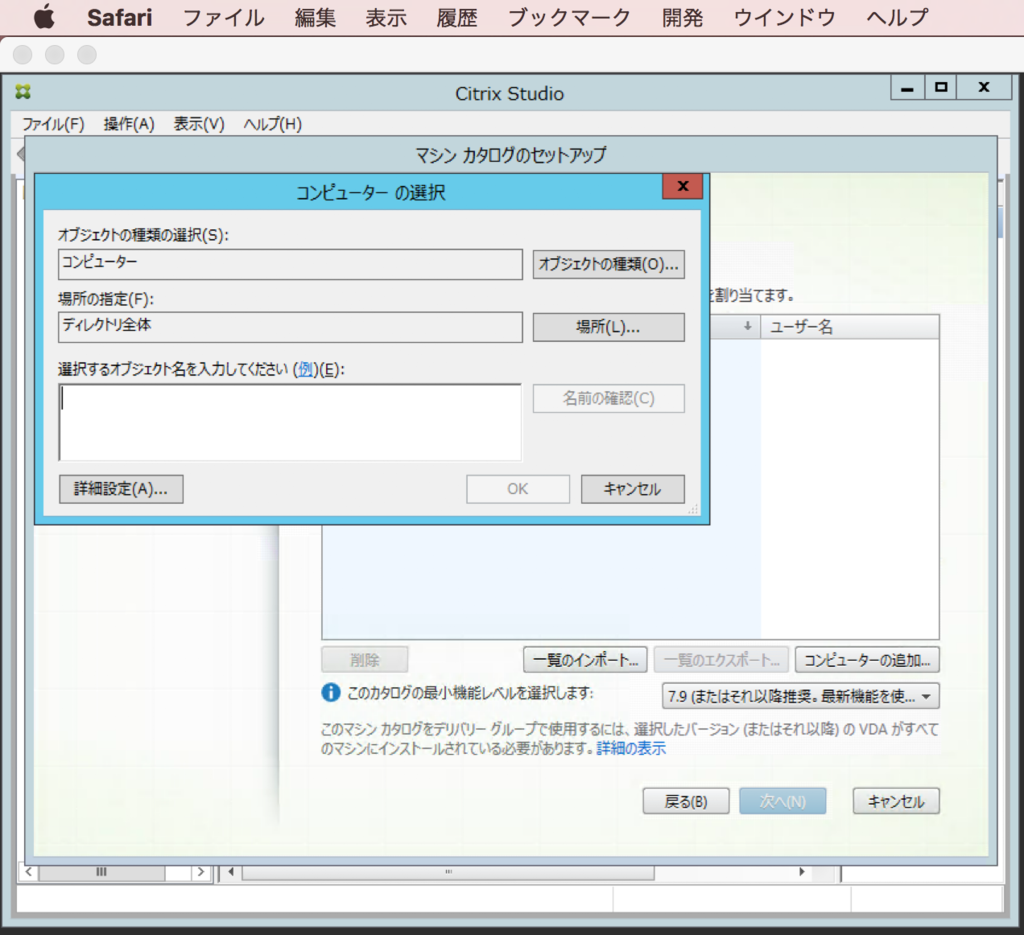Click the main pane scroll-right arrow

(x=802, y=872)
